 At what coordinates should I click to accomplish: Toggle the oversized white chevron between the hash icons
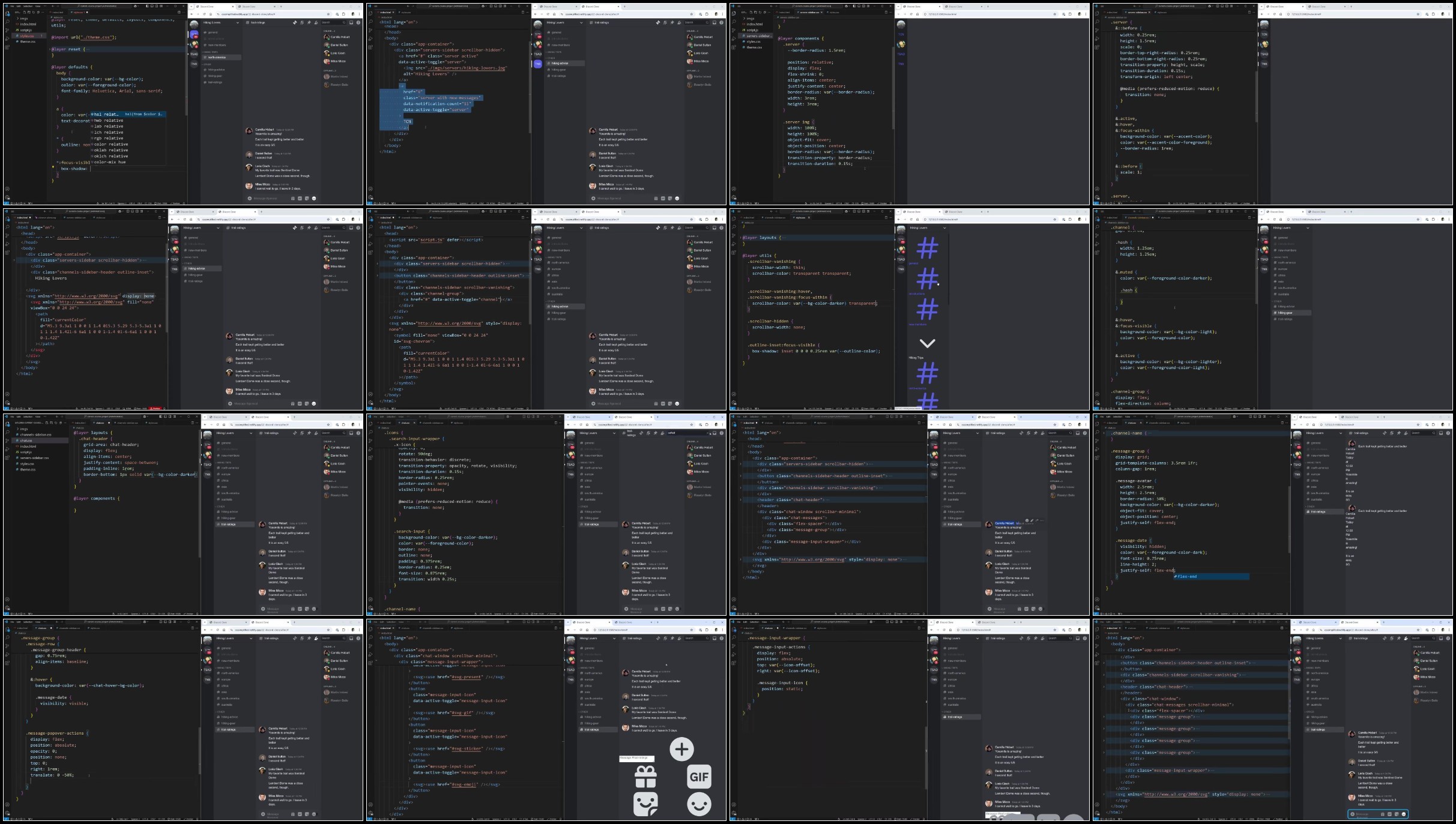(x=927, y=343)
